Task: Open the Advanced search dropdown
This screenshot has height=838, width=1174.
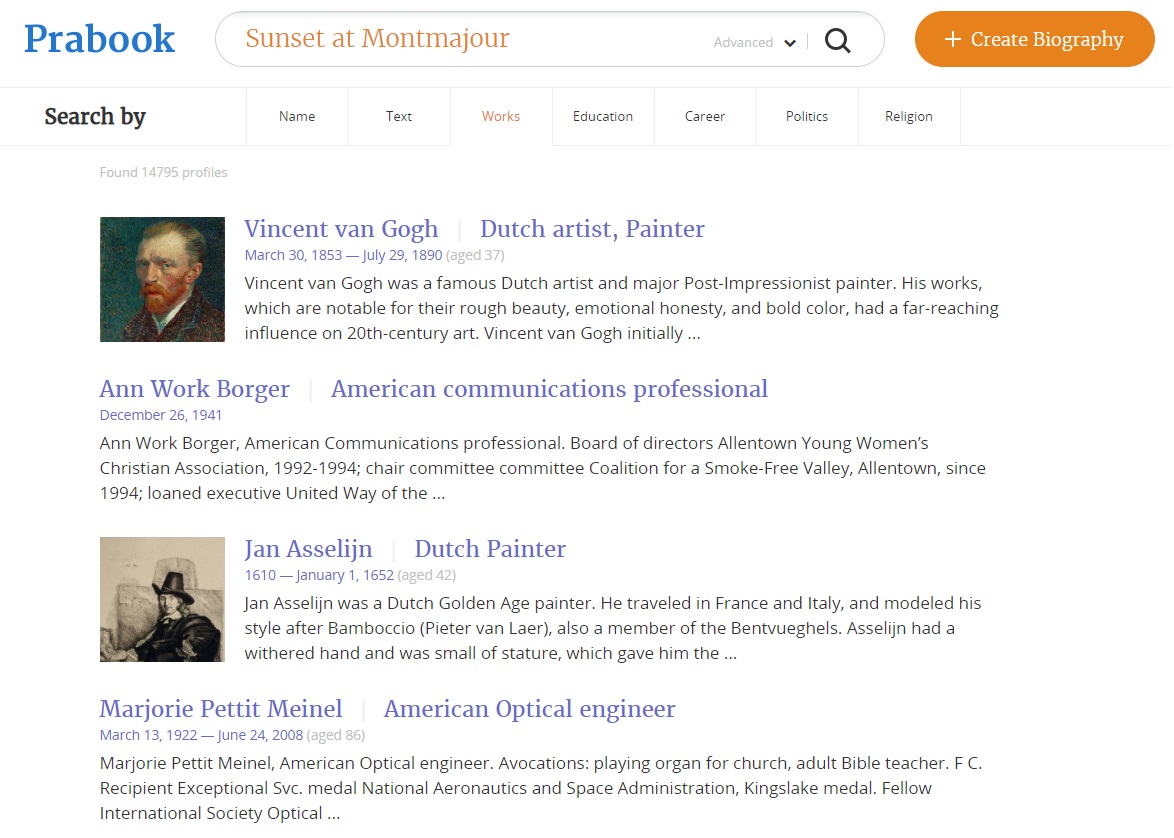Action: coord(754,43)
